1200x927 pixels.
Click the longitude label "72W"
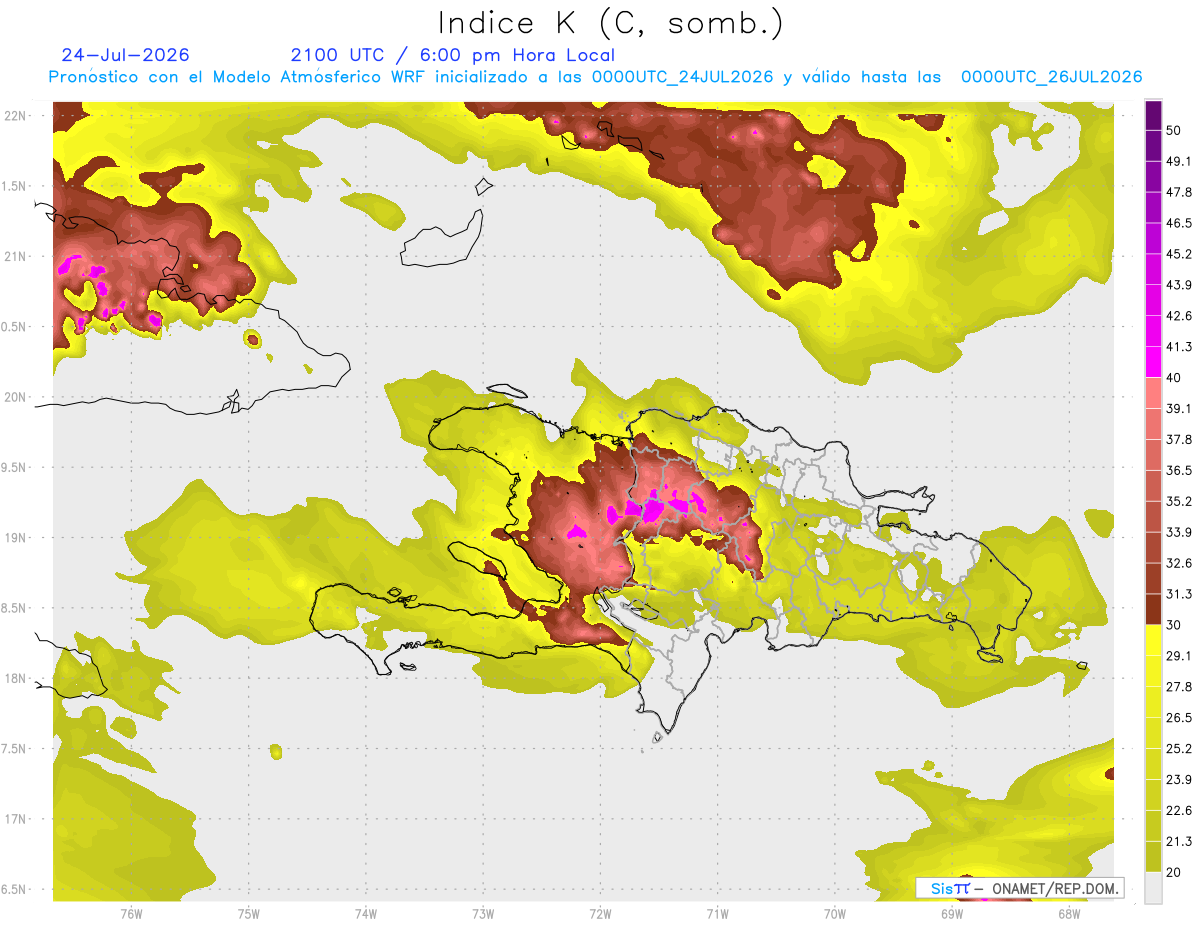point(600,914)
